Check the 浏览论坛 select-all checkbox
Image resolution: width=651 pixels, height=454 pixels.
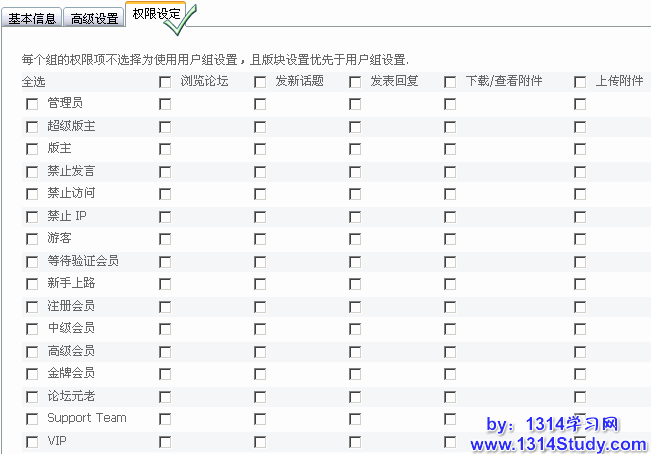point(165,82)
